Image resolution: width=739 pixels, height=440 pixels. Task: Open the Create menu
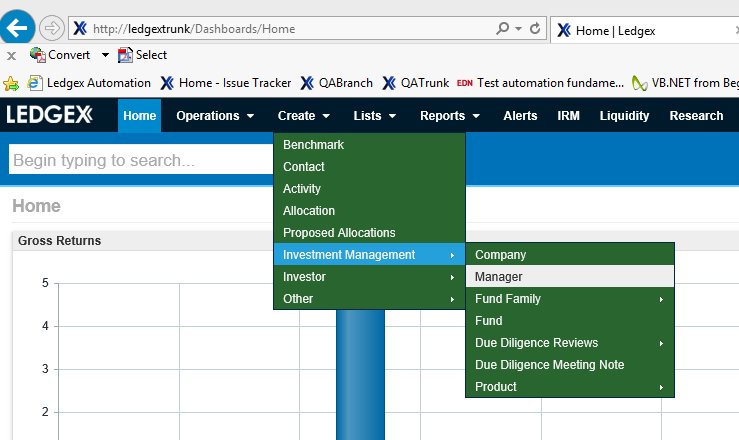pos(304,115)
